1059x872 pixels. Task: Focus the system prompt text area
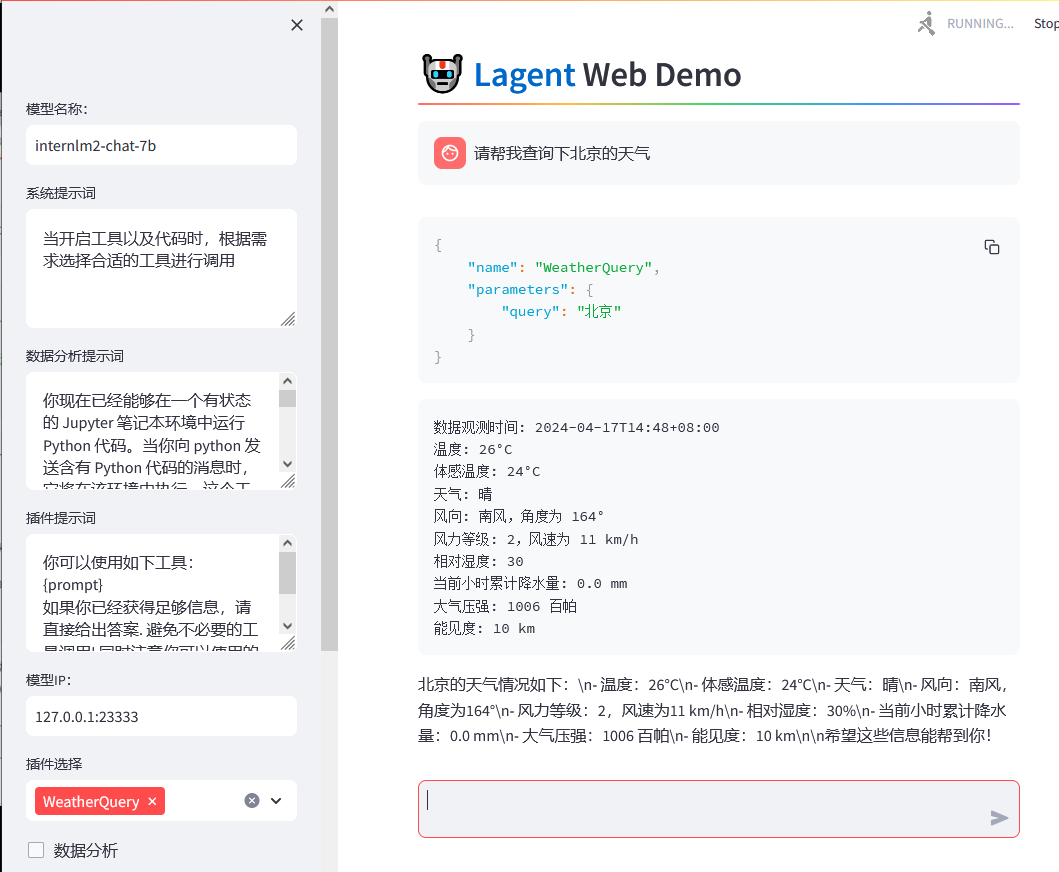[x=161, y=268]
